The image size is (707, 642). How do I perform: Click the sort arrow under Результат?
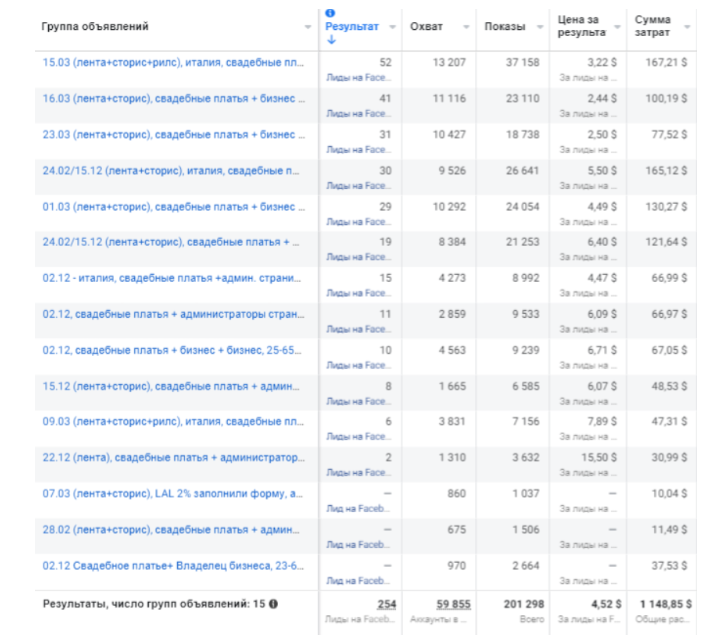click(331, 41)
